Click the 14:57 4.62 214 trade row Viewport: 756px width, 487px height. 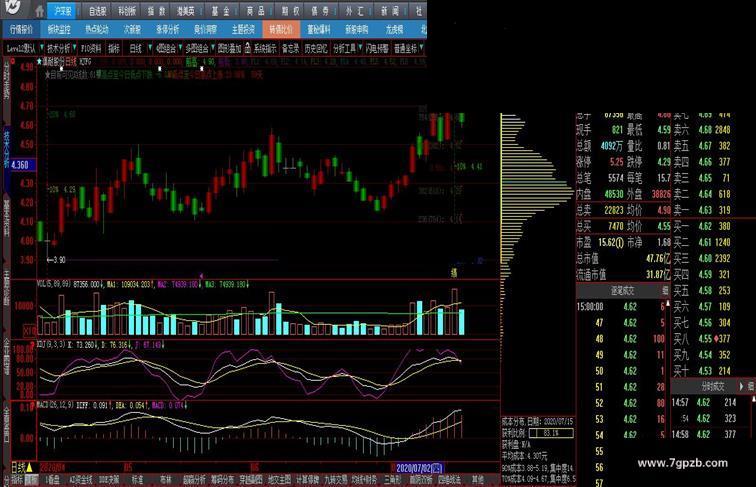coord(704,402)
